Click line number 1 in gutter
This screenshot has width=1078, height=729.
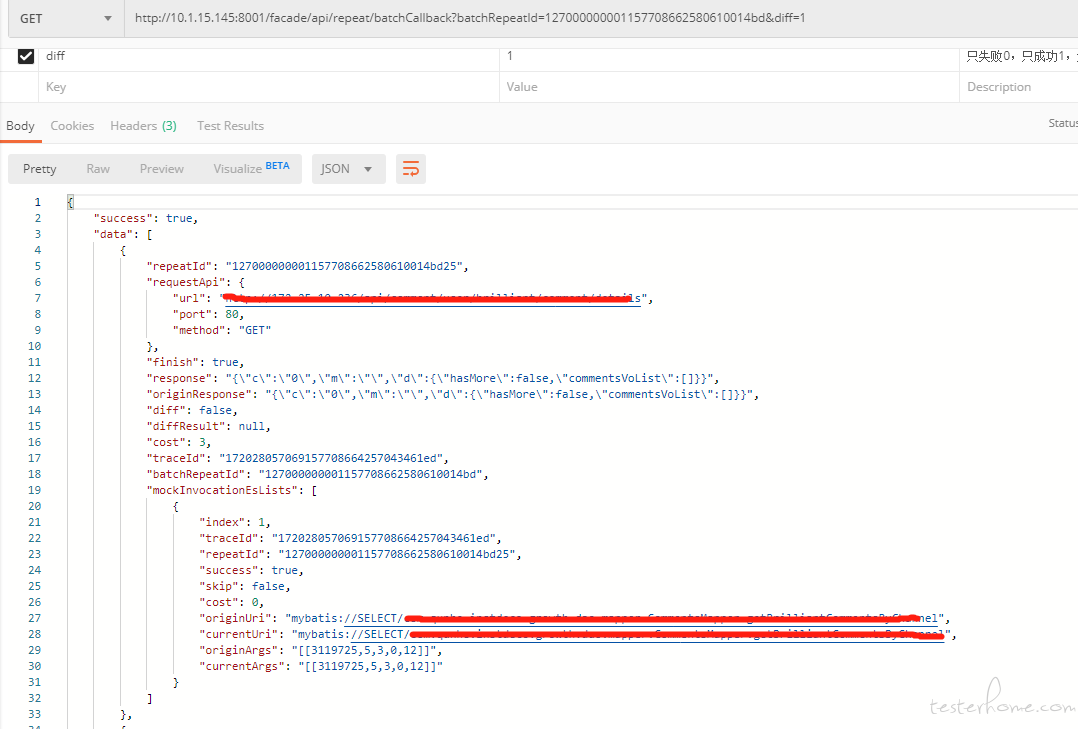point(37,202)
